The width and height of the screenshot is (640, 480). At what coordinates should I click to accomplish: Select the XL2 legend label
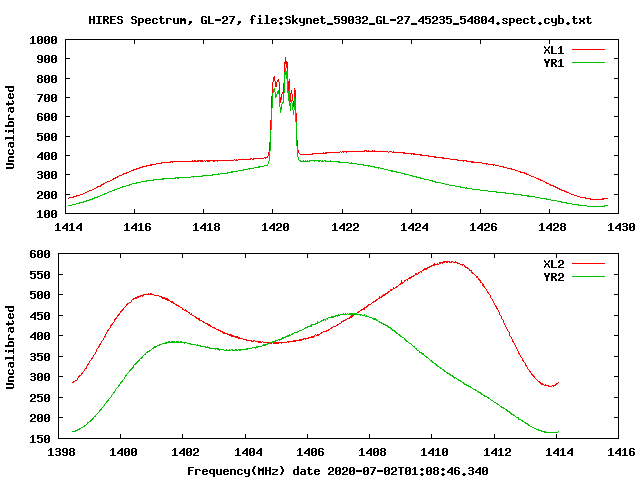coord(553,264)
